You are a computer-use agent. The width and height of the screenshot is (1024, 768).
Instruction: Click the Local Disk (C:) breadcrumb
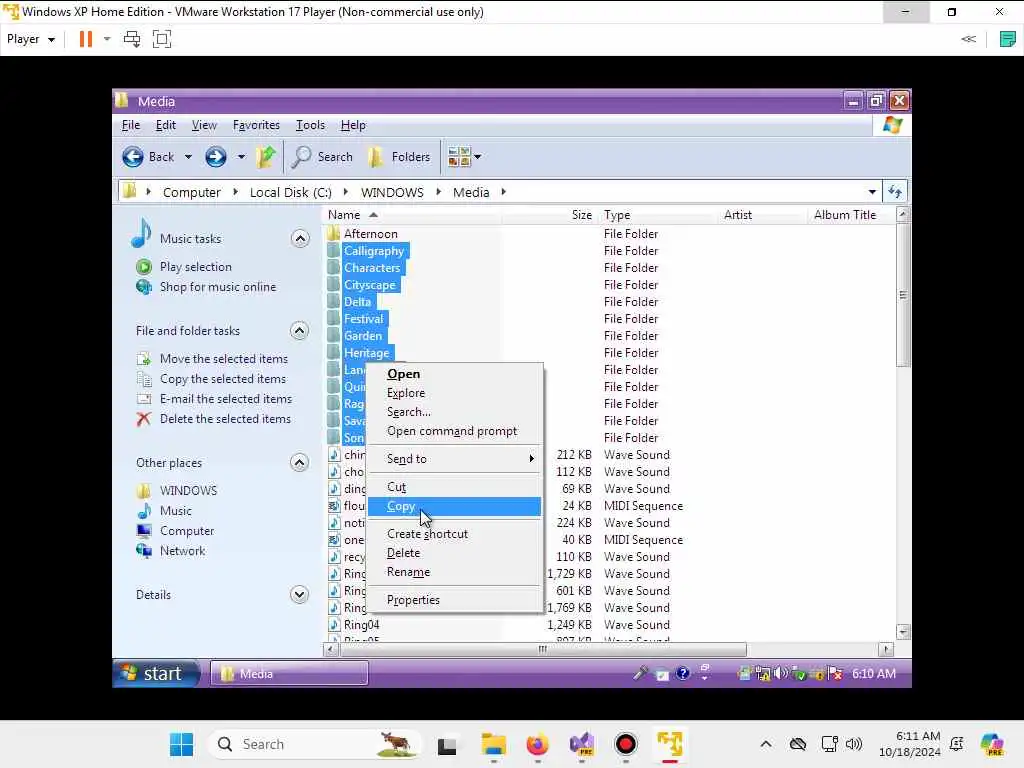291,193
